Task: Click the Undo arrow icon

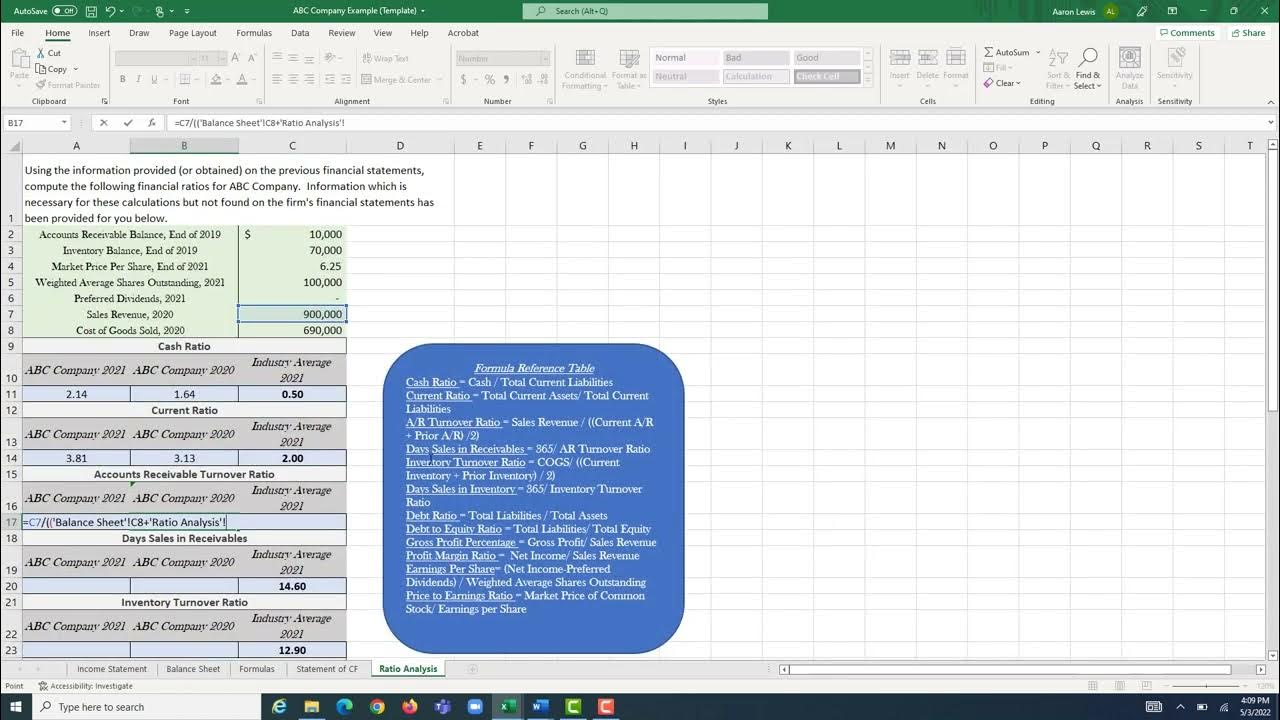Action: click(x=110, y=10)
